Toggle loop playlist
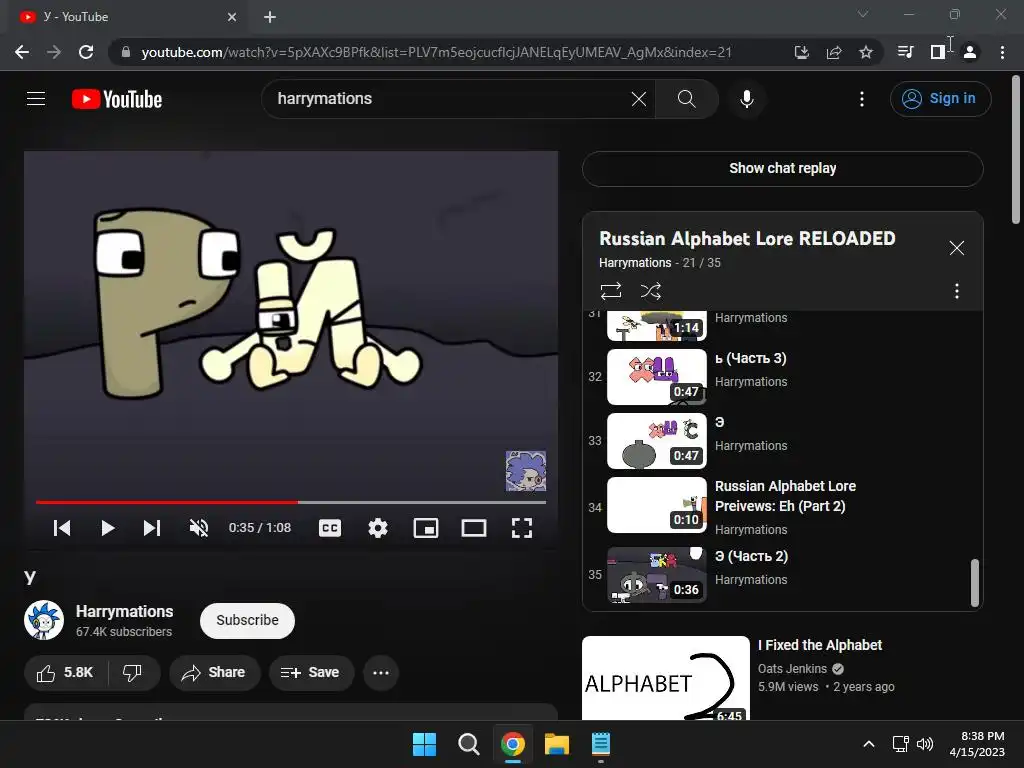 611,291
